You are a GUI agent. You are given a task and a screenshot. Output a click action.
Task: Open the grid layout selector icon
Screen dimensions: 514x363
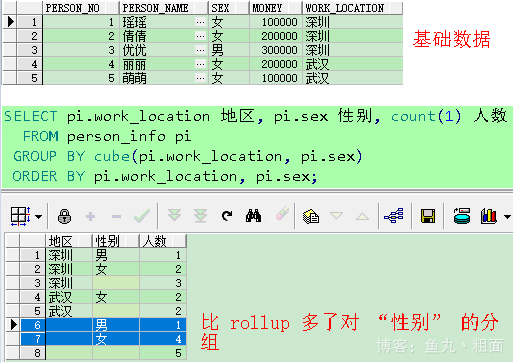coord(21,216)
